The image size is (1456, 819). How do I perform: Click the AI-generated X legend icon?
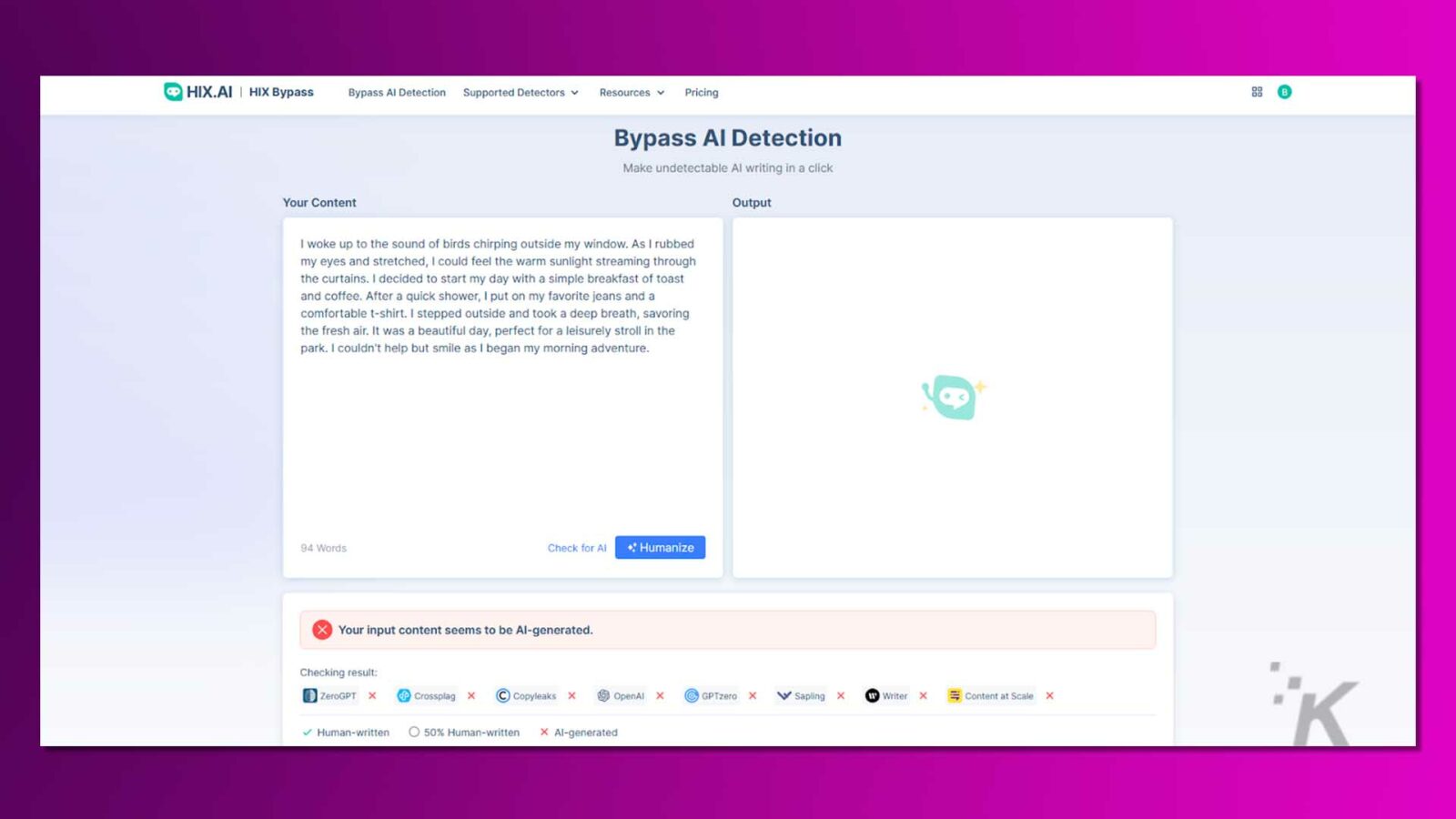(544, 732)
